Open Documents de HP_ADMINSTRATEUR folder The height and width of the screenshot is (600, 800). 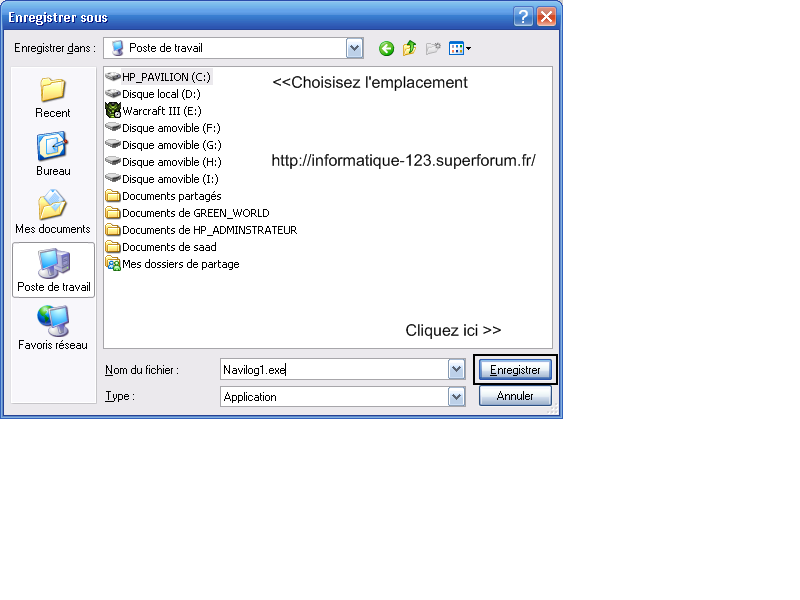point(201,230)
